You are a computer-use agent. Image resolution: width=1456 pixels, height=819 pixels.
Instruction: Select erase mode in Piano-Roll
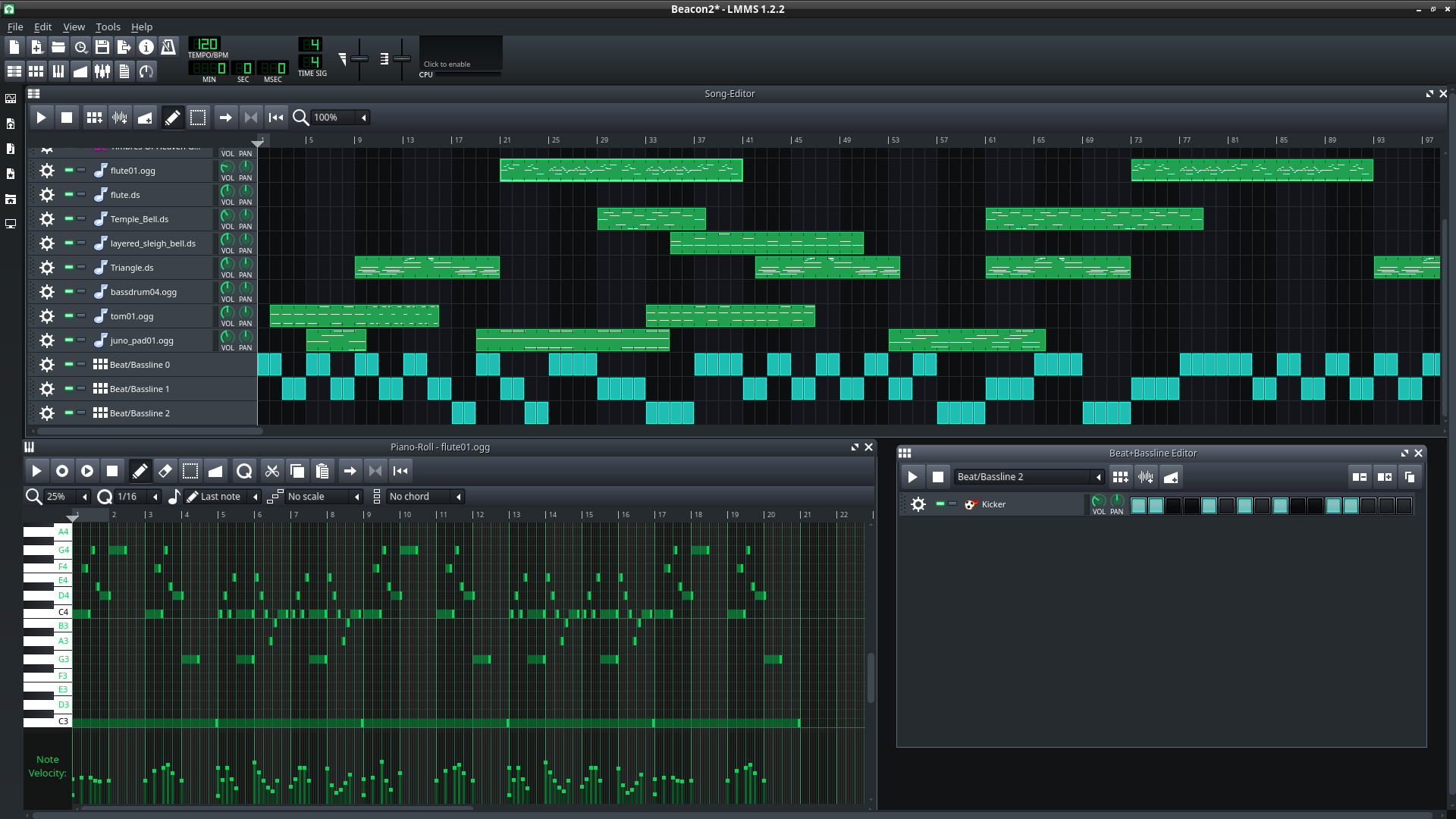pos(165,471)
